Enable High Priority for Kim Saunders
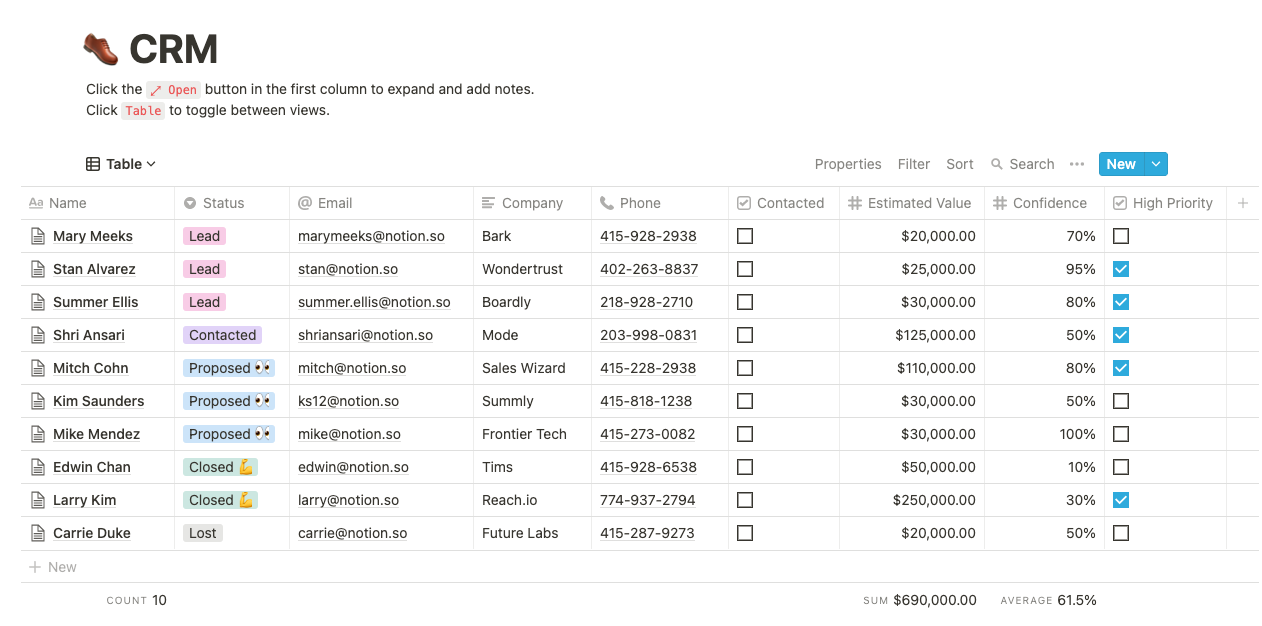The image size is (1262, 626). [1121, 401]
